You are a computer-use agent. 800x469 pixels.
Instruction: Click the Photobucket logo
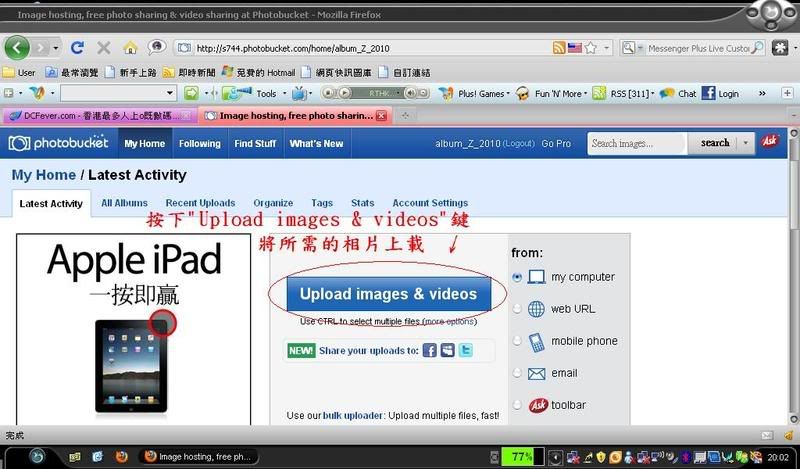point(58,143)
